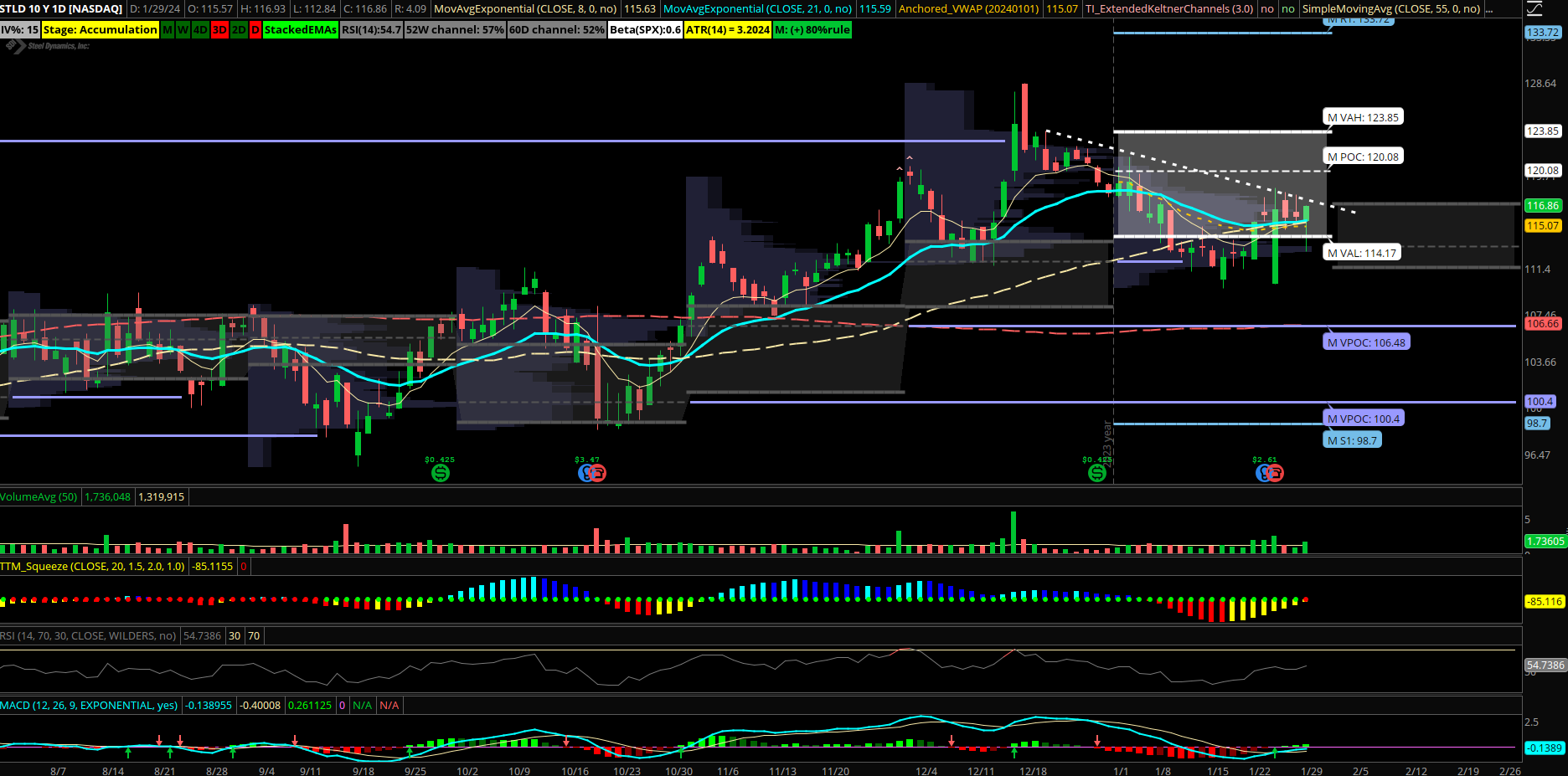Image resolution: width=1568 pixels, height=776 pixels.
Task: Click the 54.7386 RSI axis tag
Action: (x=1545, y=665)
